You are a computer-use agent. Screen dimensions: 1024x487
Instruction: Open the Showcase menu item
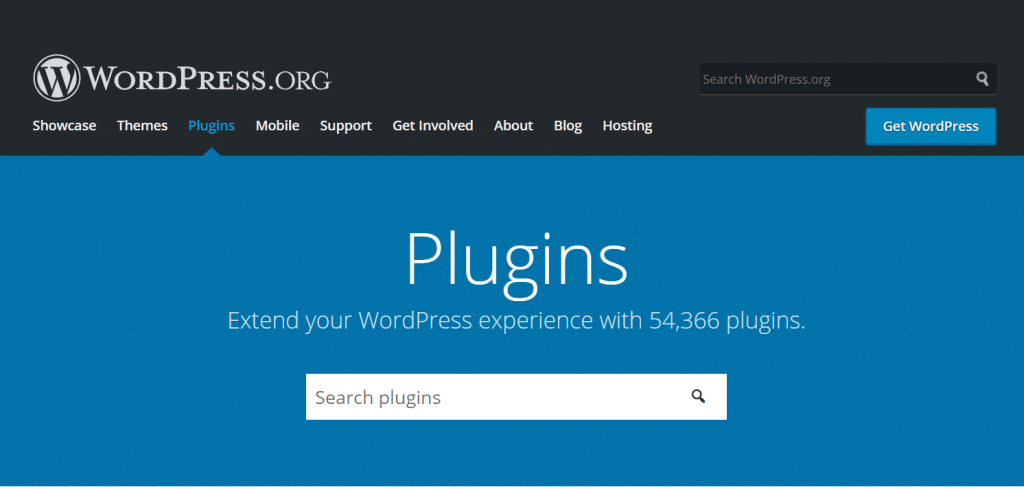[x=64, y=125]
